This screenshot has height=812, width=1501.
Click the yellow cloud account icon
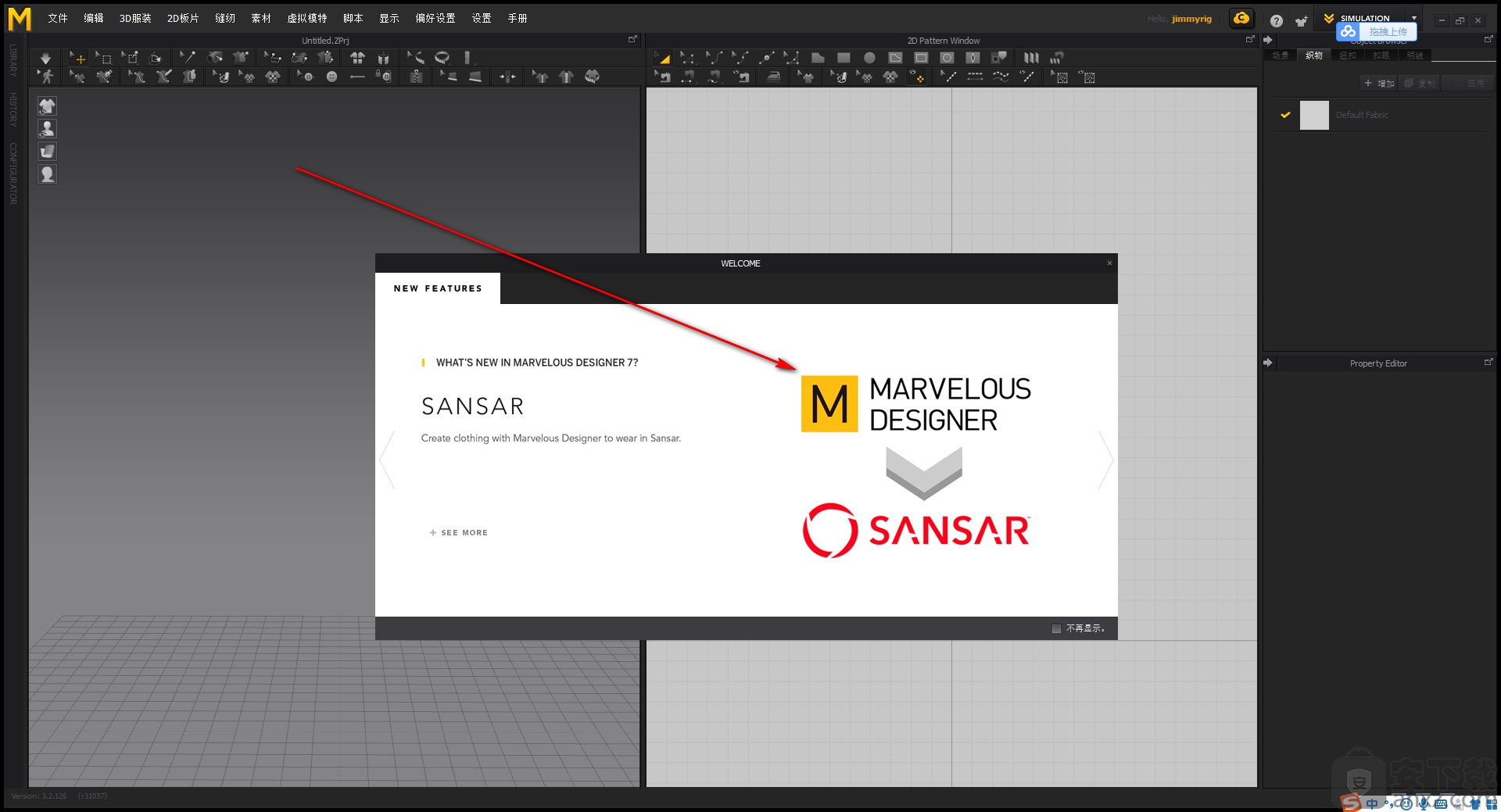[1241, 18]
